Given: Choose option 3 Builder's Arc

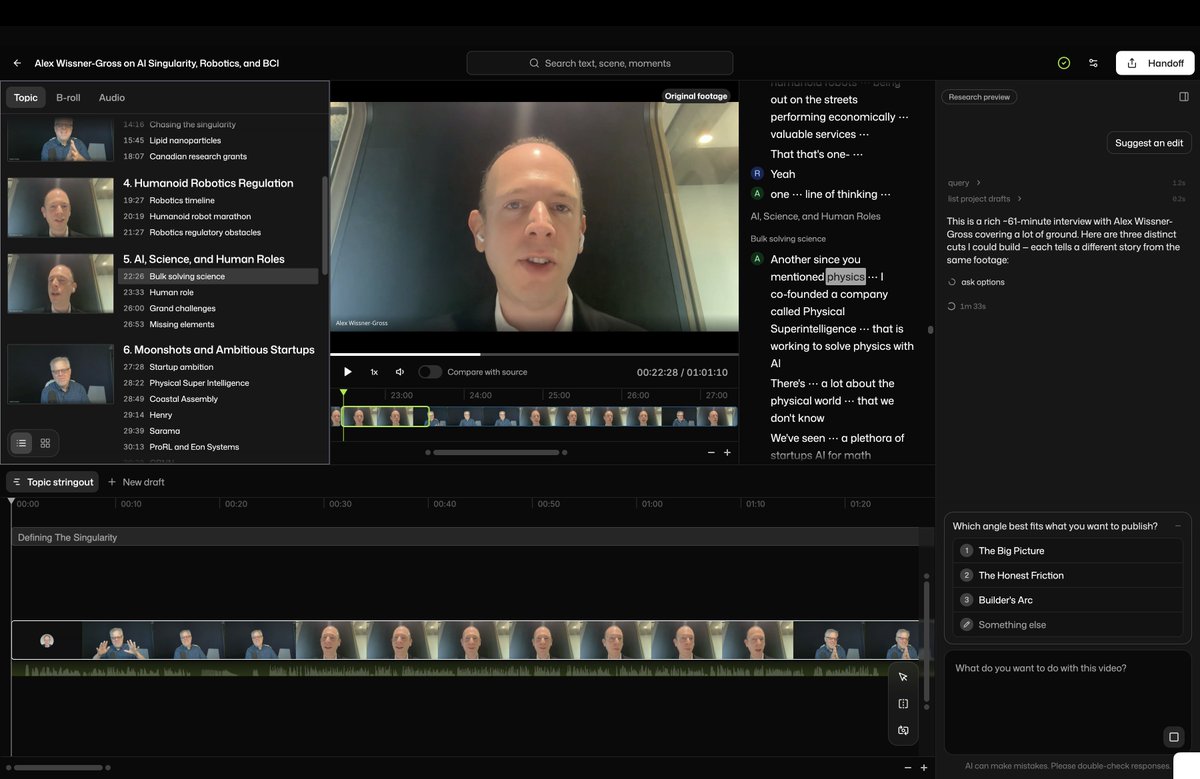Looking at the screenshot, I should pyautogui.click(x=1068, y=600).
